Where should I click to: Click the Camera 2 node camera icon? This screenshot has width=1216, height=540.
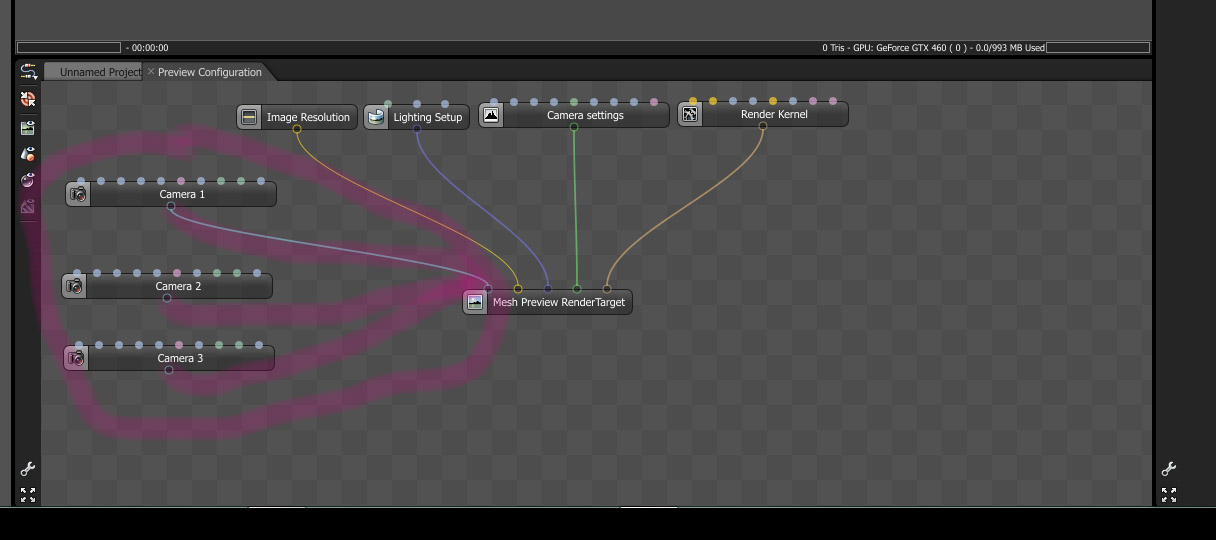pos(75,286)
